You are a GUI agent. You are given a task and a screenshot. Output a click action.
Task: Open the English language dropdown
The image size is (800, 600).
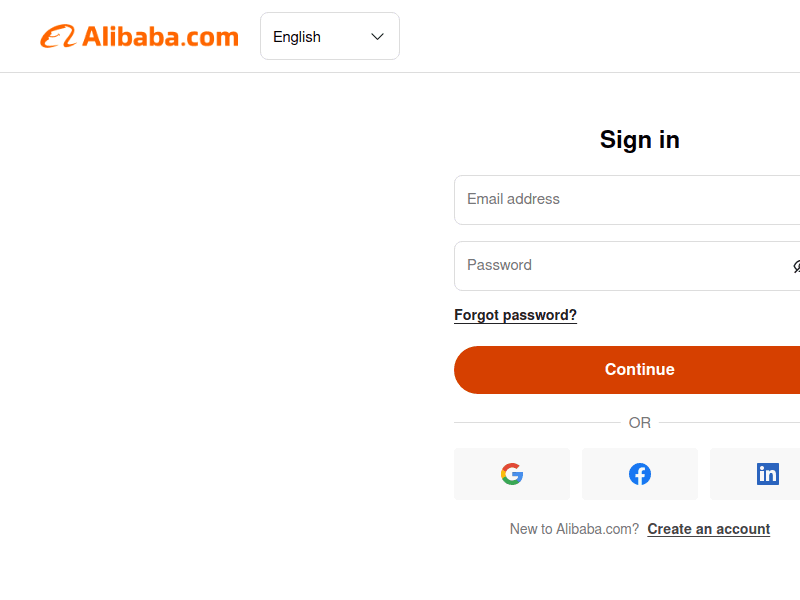[330, 36]
